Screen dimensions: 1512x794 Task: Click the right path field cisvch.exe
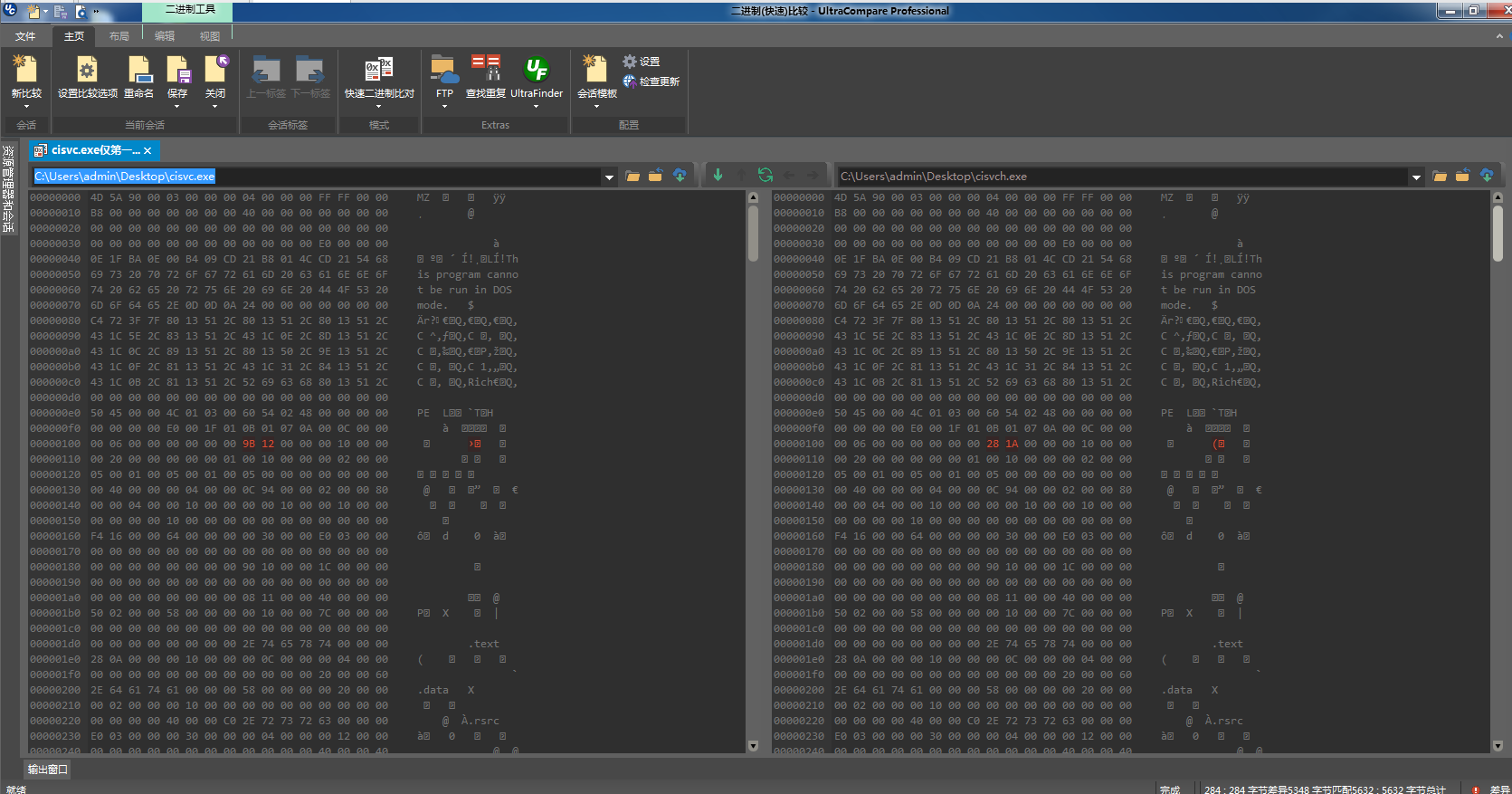1122,177
